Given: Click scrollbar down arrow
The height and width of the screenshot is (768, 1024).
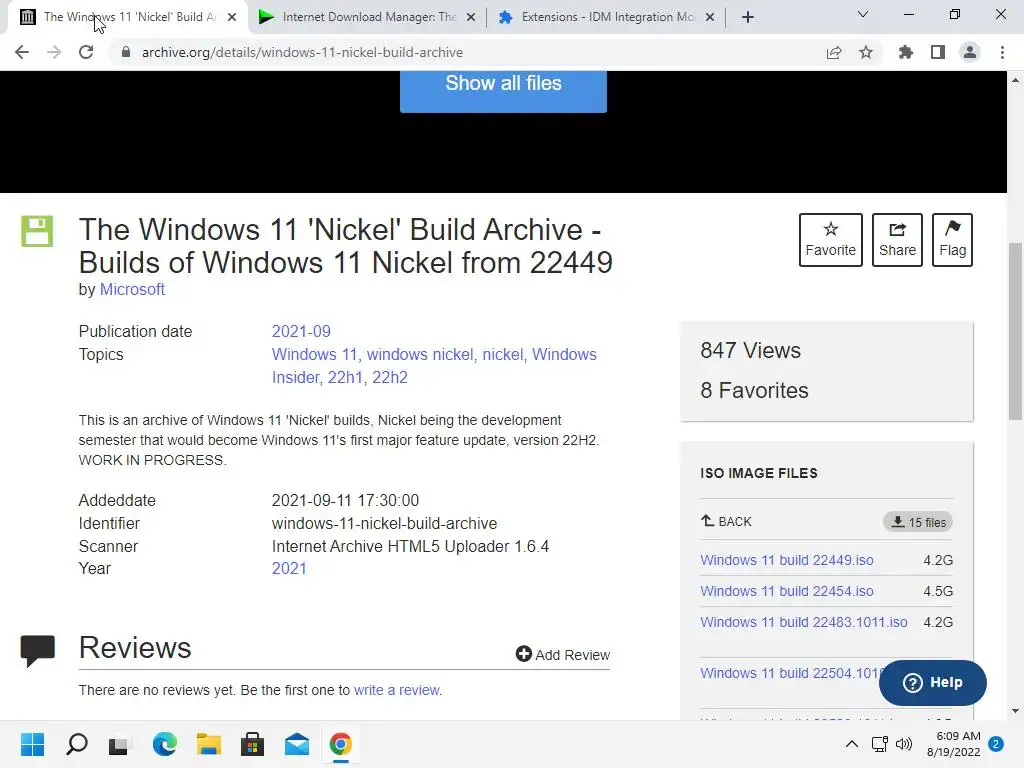Looking at the screenshot, I should (x=1015, y=711).
